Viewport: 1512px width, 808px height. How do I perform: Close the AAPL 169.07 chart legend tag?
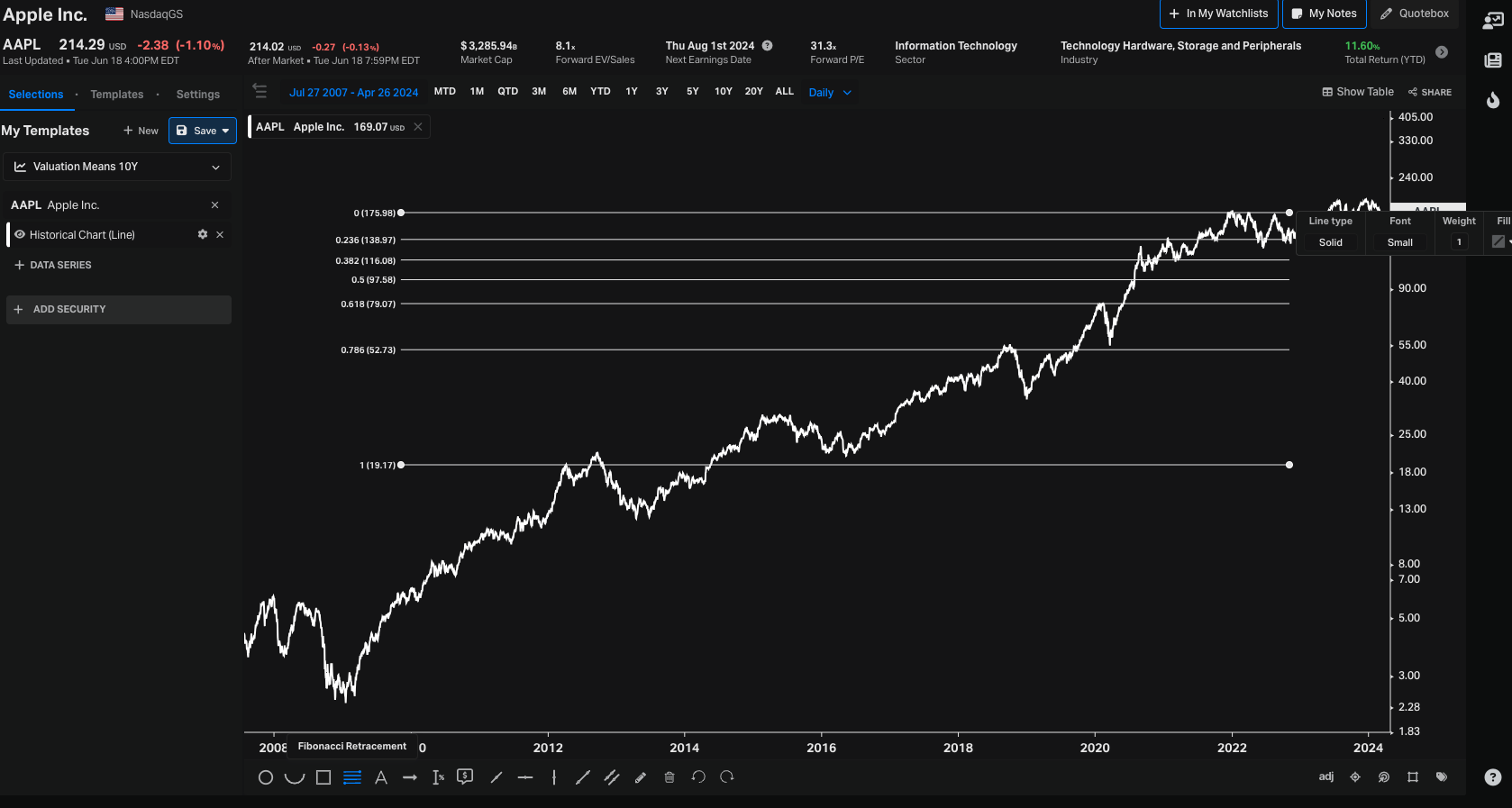pyautogui.click(x=418, y=127)
